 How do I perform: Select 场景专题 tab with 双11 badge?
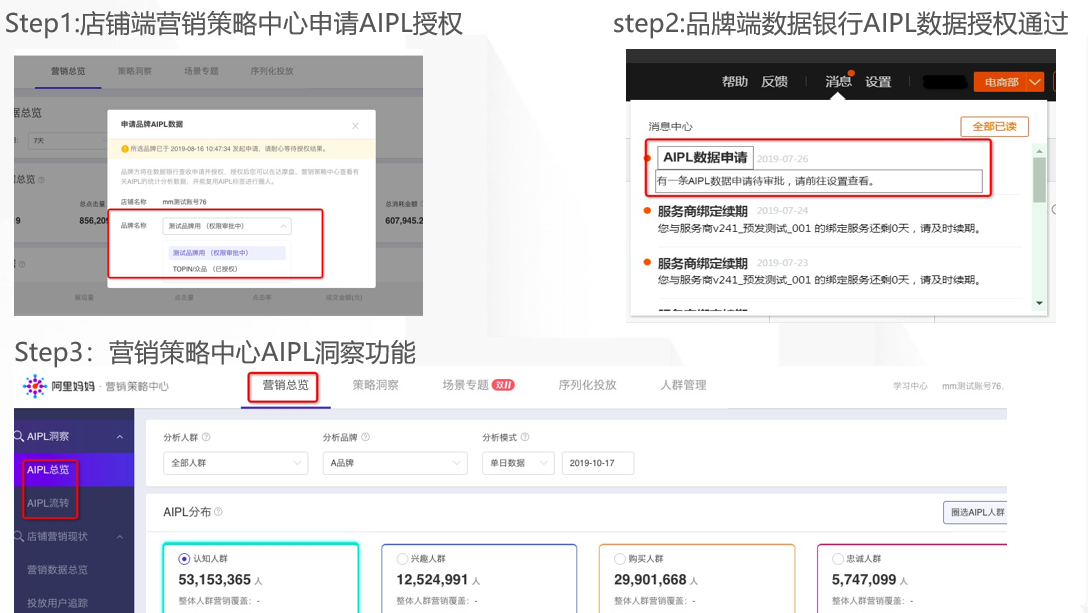[x=478, y=385]
